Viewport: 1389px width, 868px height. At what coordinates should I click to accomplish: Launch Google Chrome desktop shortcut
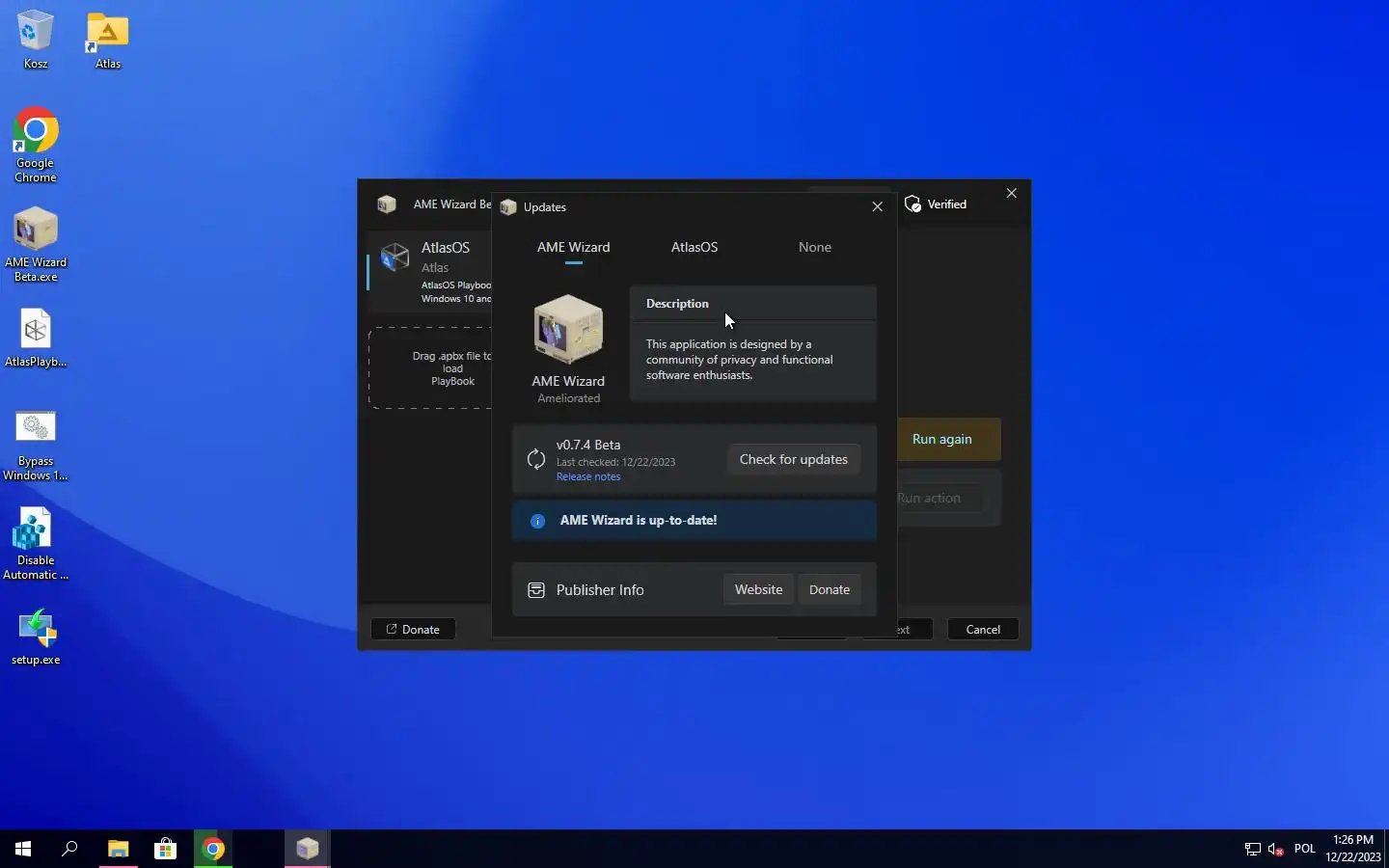click(36, 145)
